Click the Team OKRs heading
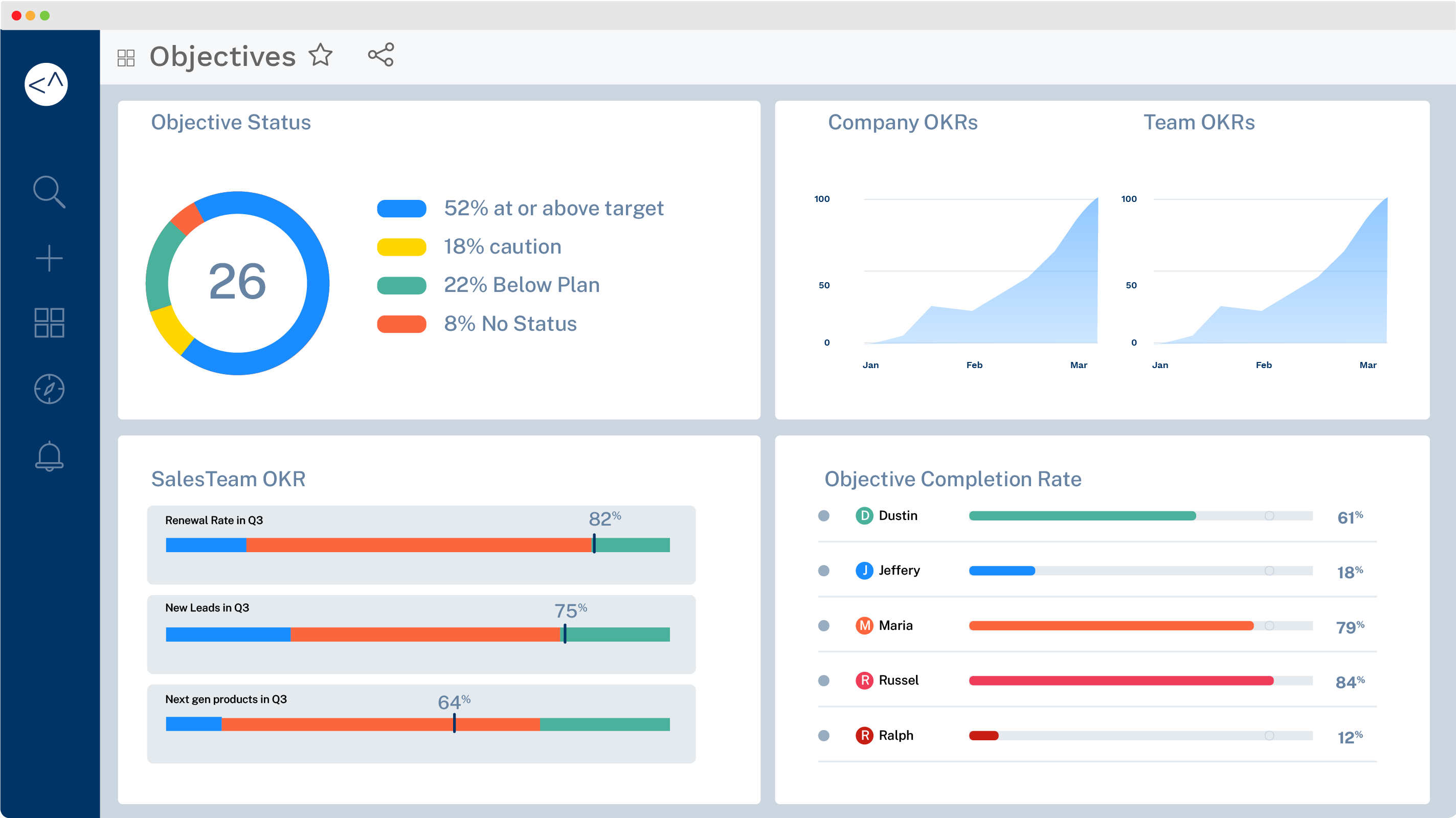The image size is (1456, 818). click(1199, 122)
